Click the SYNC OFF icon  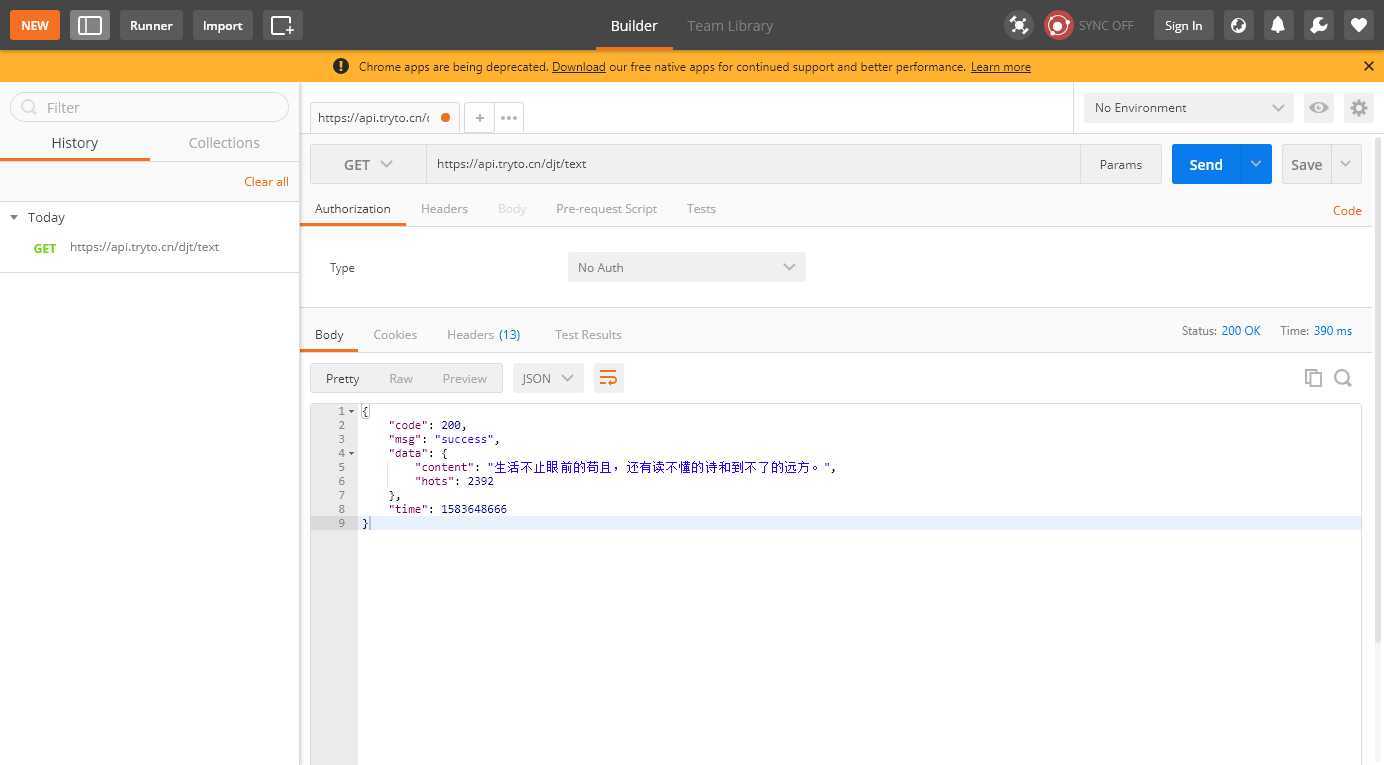pyautogui.click(x=1059, y=25)
